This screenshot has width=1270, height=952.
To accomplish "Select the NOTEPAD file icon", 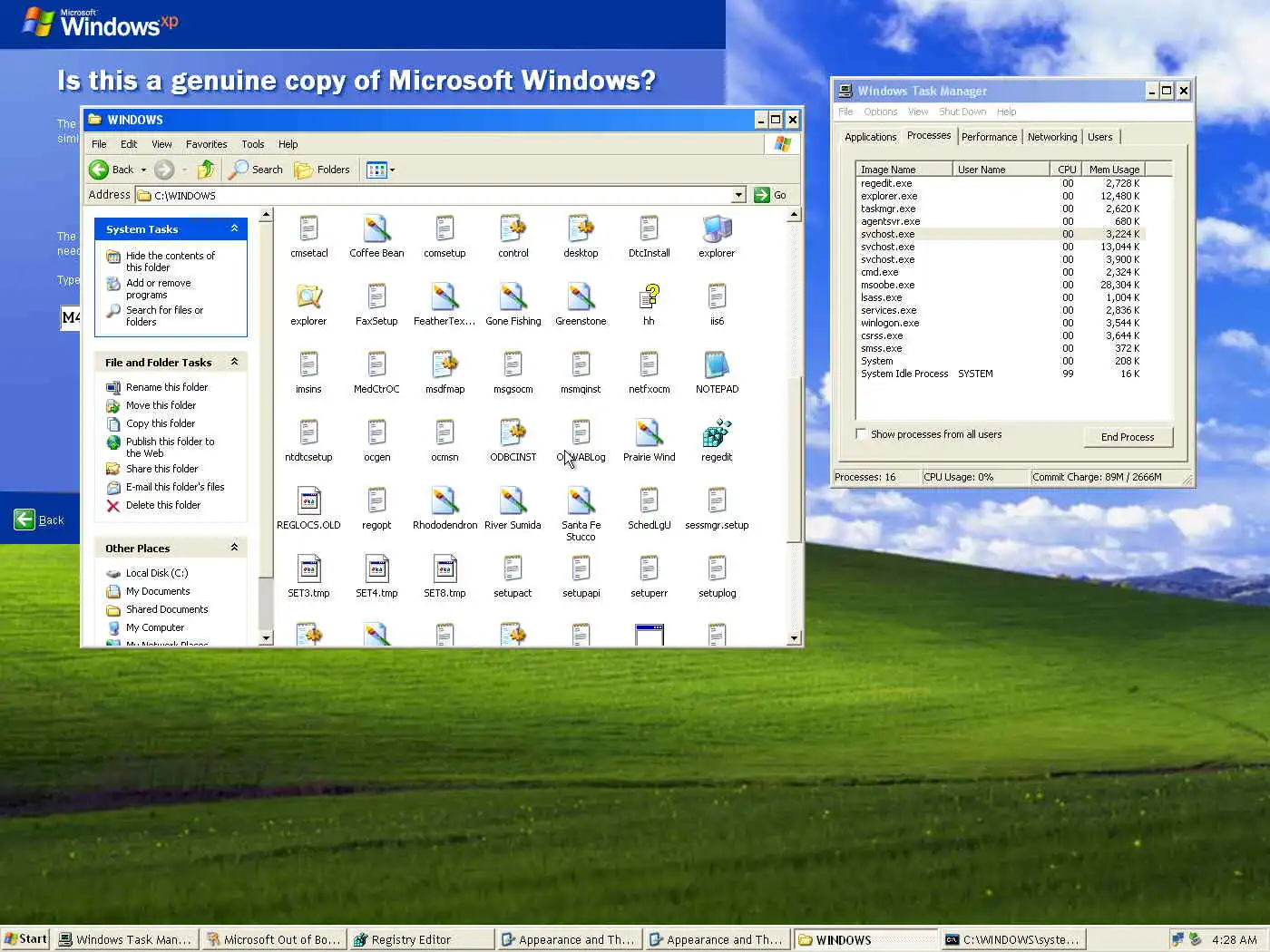I will 717,364.
